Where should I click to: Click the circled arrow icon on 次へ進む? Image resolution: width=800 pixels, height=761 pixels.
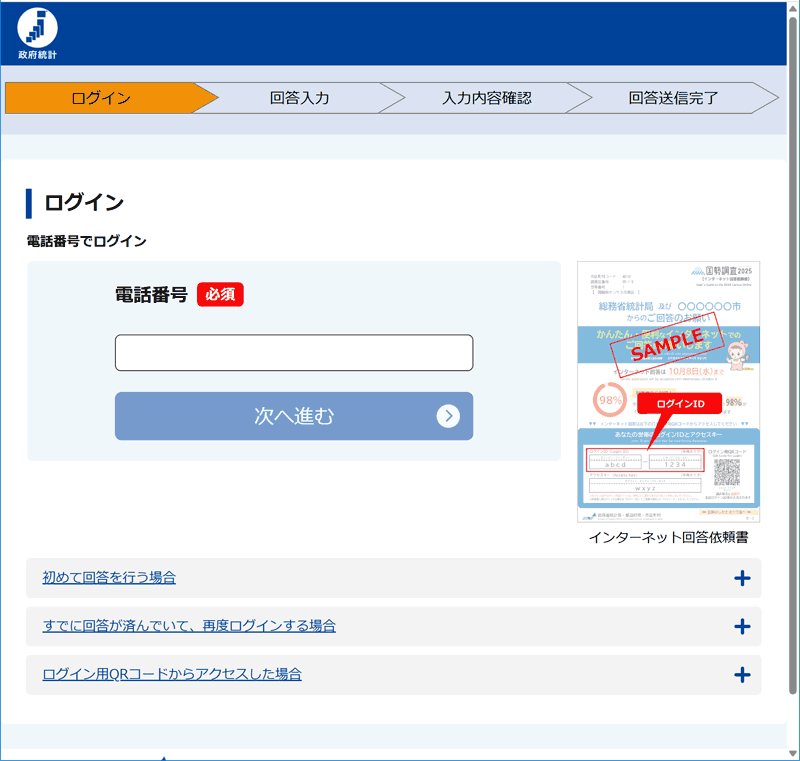(448, 416)
